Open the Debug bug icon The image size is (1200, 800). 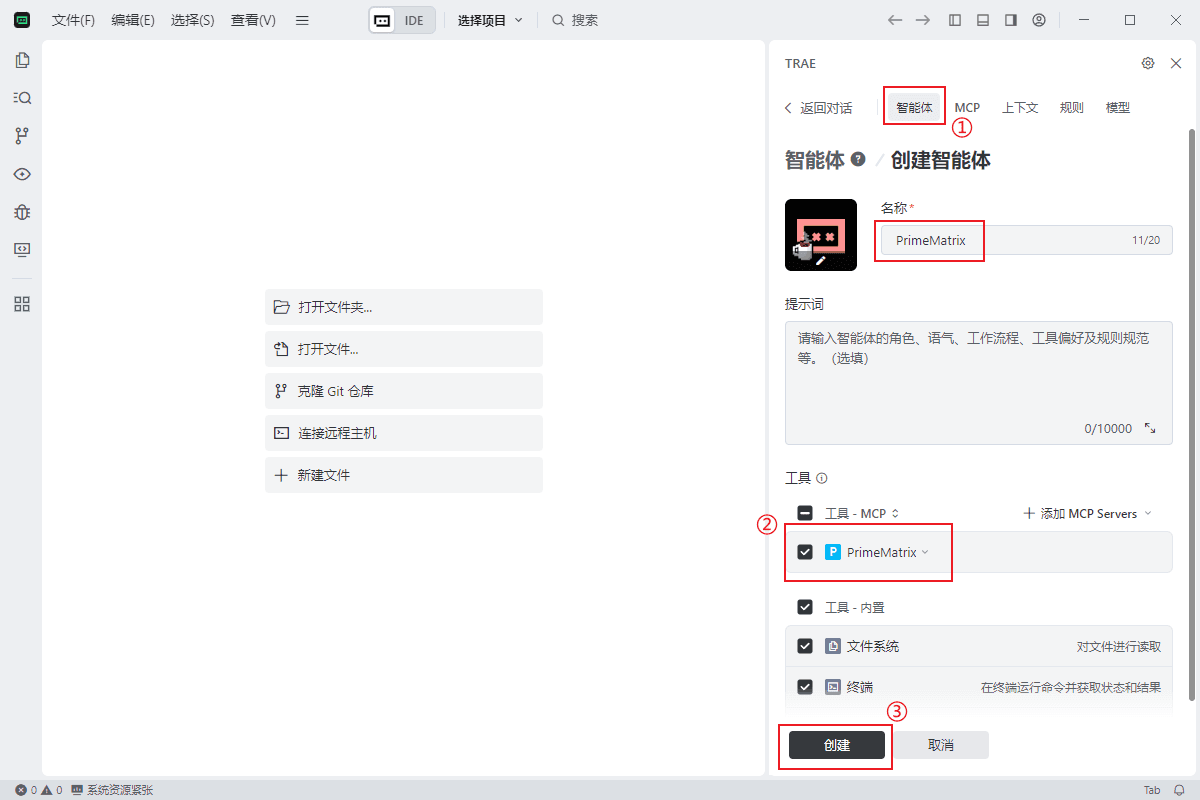click(x=22, y=212)
